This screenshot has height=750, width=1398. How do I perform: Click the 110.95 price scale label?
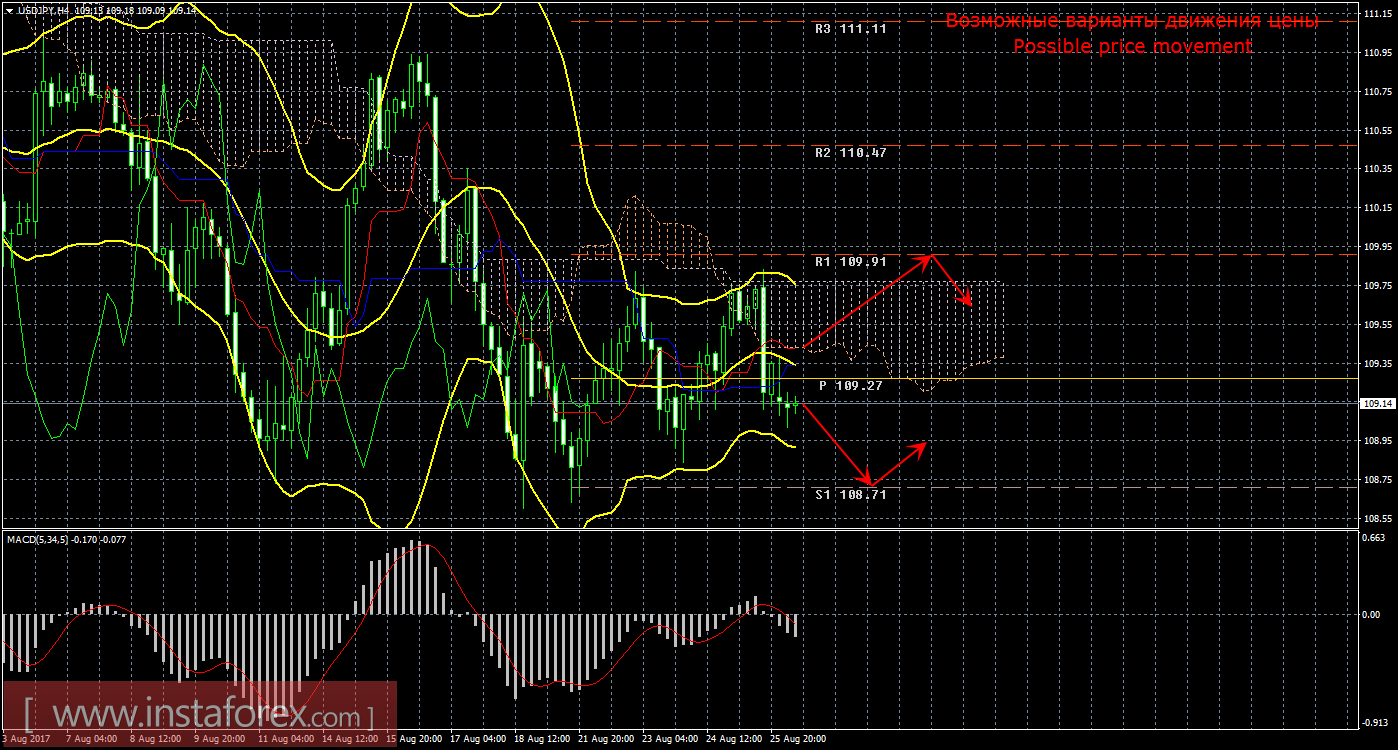(1377, 53)
